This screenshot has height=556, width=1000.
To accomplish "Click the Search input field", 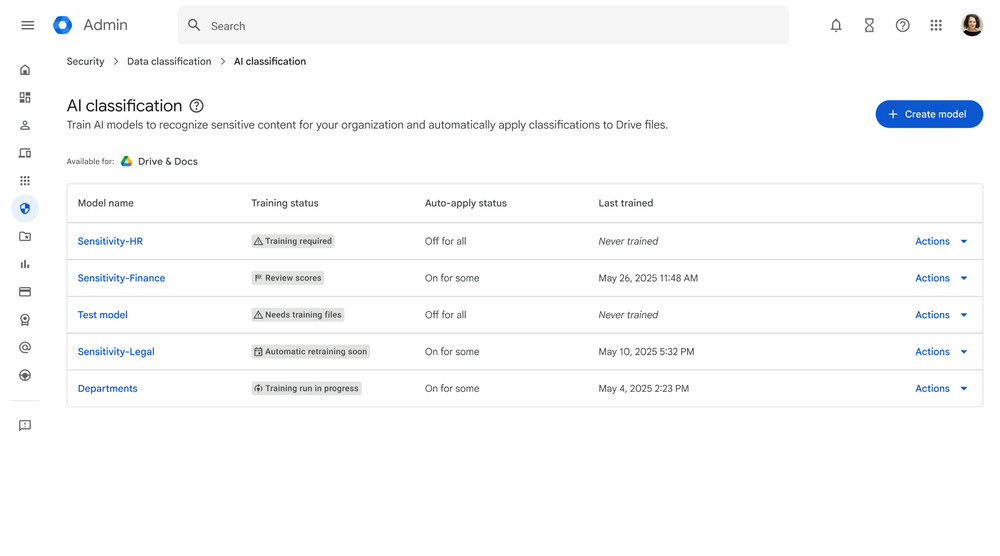I will click(x=490, y=26).
